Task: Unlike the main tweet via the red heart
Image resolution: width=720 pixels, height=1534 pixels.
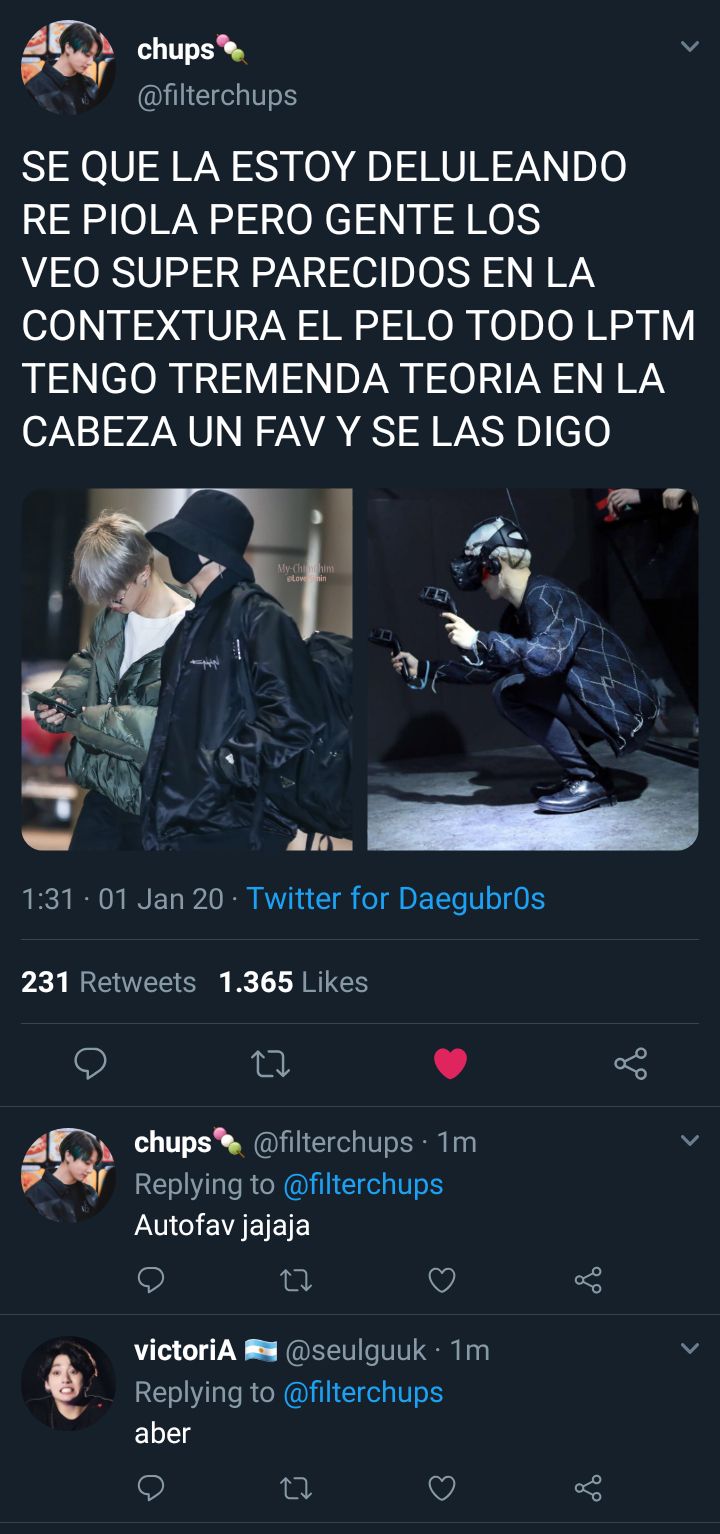Action: point(450,1064)
